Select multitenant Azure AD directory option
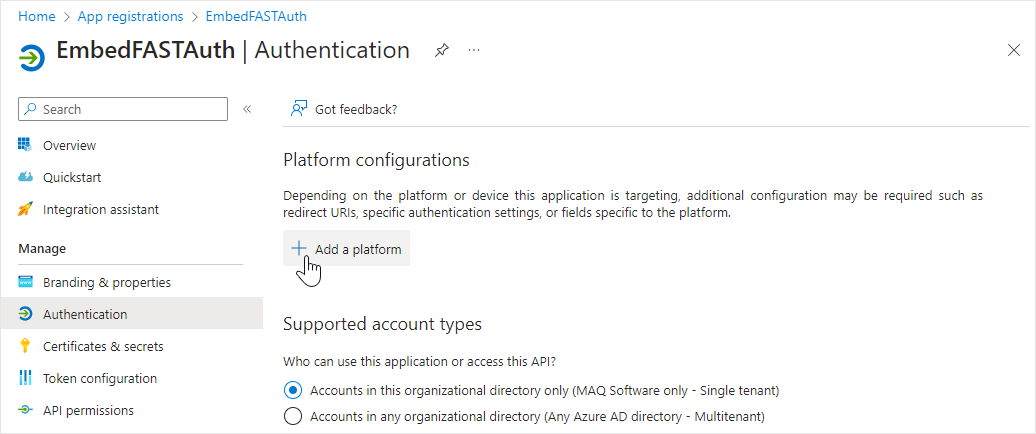 pyautogui.click(x=293, y=416)
